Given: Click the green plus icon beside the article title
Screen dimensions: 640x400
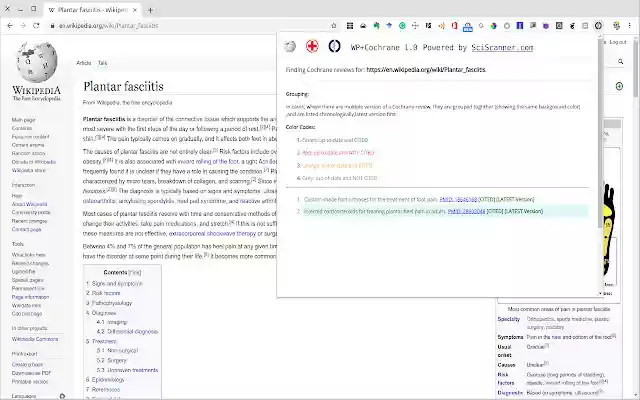Looking at the screenshot, I should pos(619,86).
